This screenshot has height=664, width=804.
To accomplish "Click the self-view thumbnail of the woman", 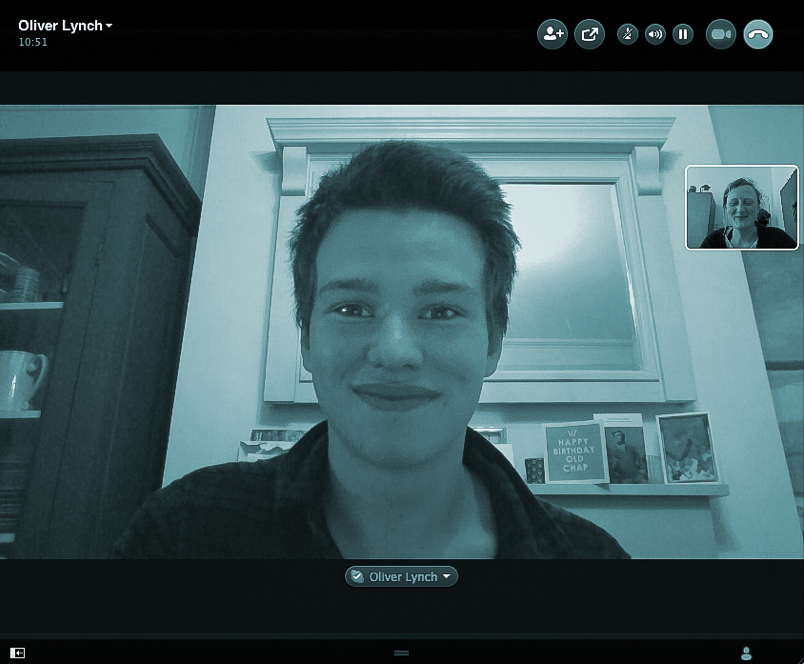I will pos(741,207).
